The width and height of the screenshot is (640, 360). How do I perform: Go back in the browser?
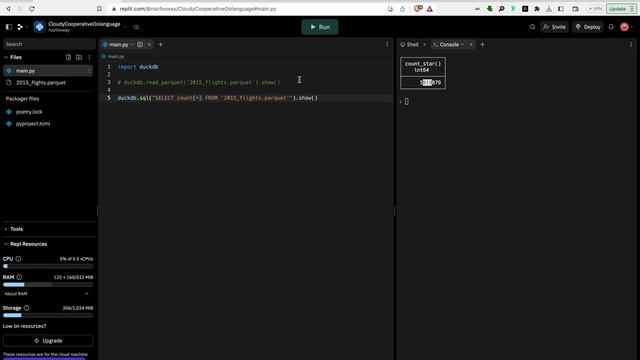pos(8,9)
